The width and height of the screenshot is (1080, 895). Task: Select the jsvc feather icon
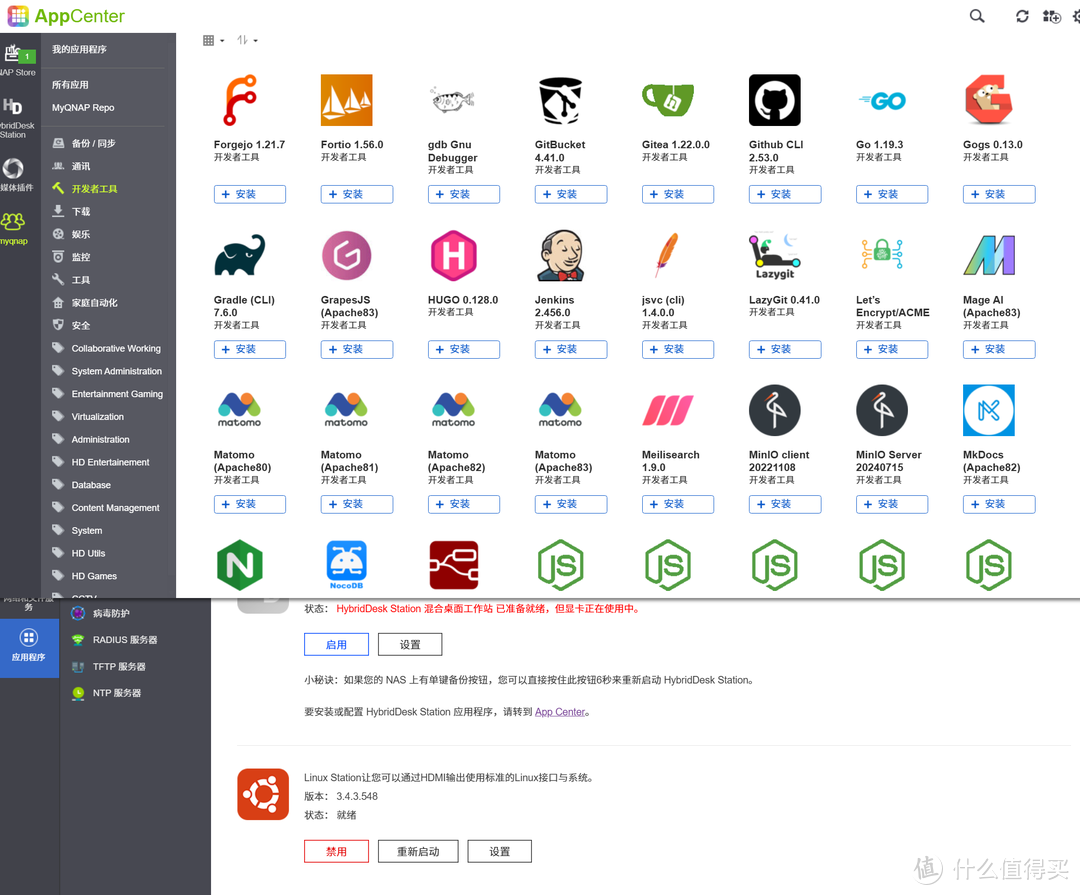pyautogui.click(x=667, y=256)
